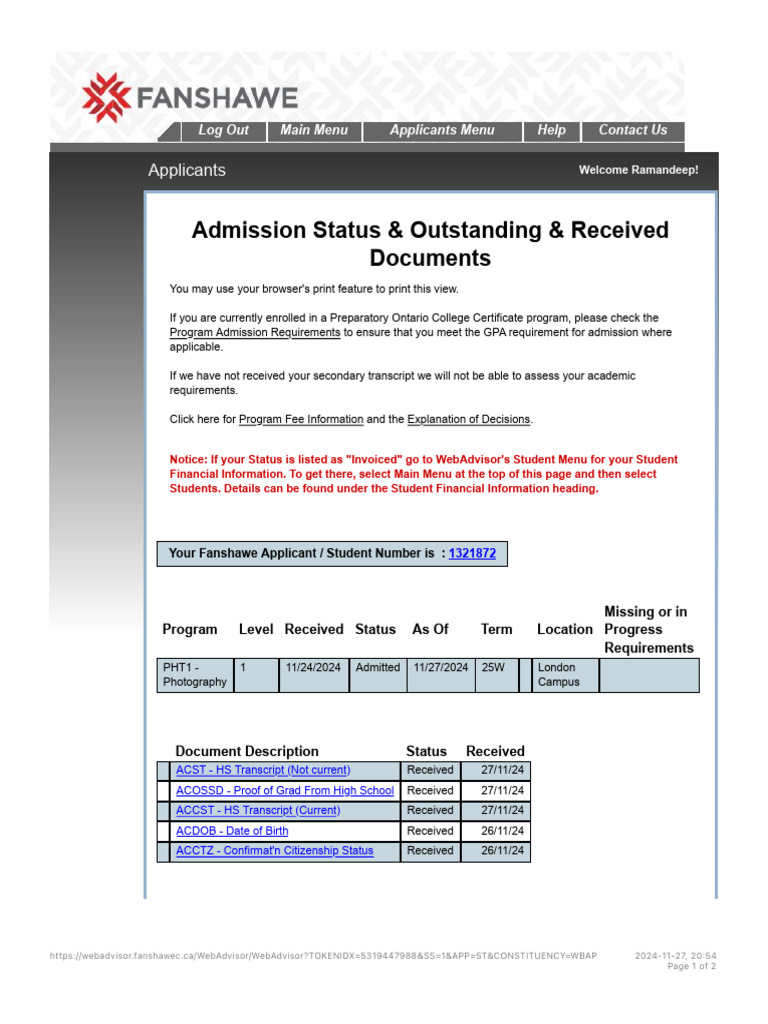Click the Page 1 of 2 footer text

(692, 966)
